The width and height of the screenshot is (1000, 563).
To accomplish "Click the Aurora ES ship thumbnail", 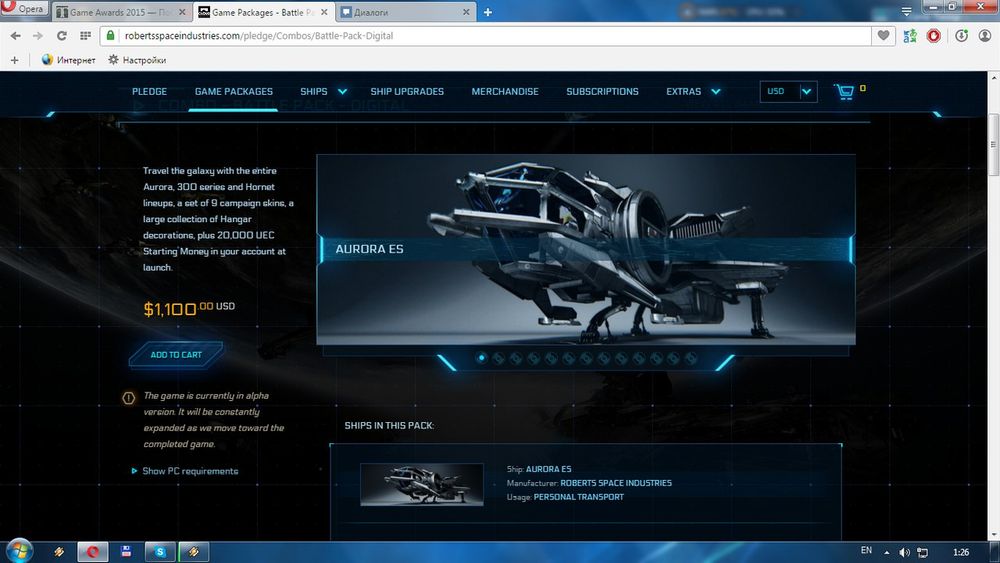I will pyautogui.click(x=422, y=485).
